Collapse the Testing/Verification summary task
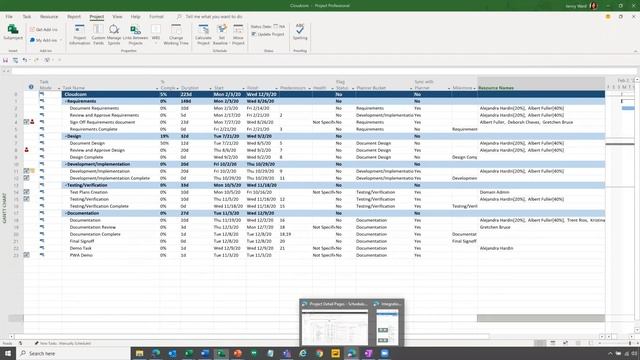640x360 pixels. pos(66,185)
